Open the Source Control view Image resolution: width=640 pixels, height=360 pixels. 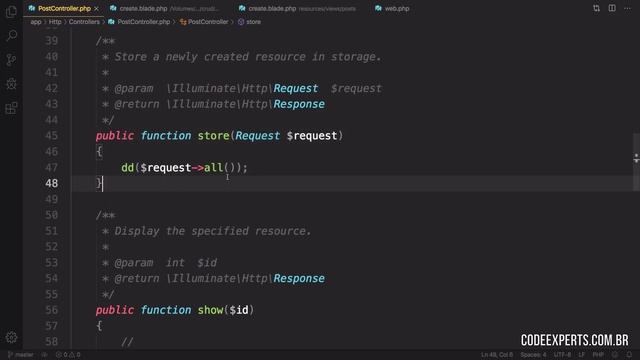(11, 60)
